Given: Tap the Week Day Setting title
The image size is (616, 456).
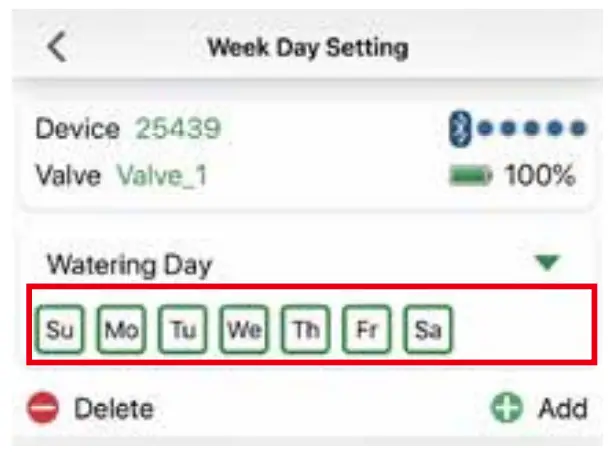Looking at the screenshot, I should click(307, 47).
